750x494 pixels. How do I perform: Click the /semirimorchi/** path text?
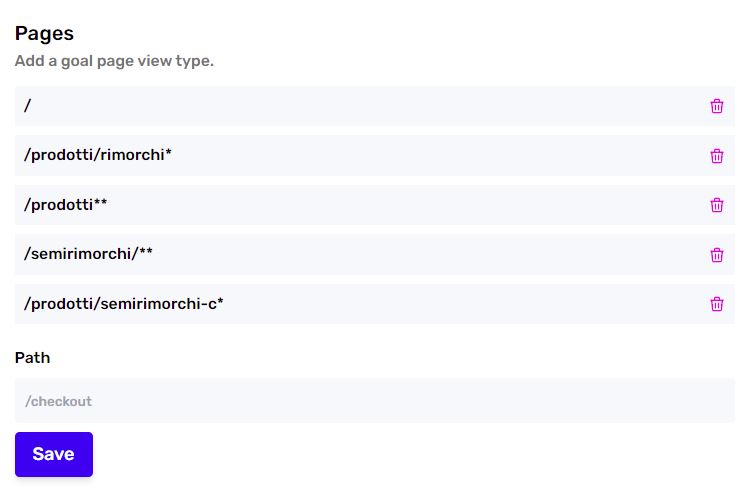tap(88, 254)
